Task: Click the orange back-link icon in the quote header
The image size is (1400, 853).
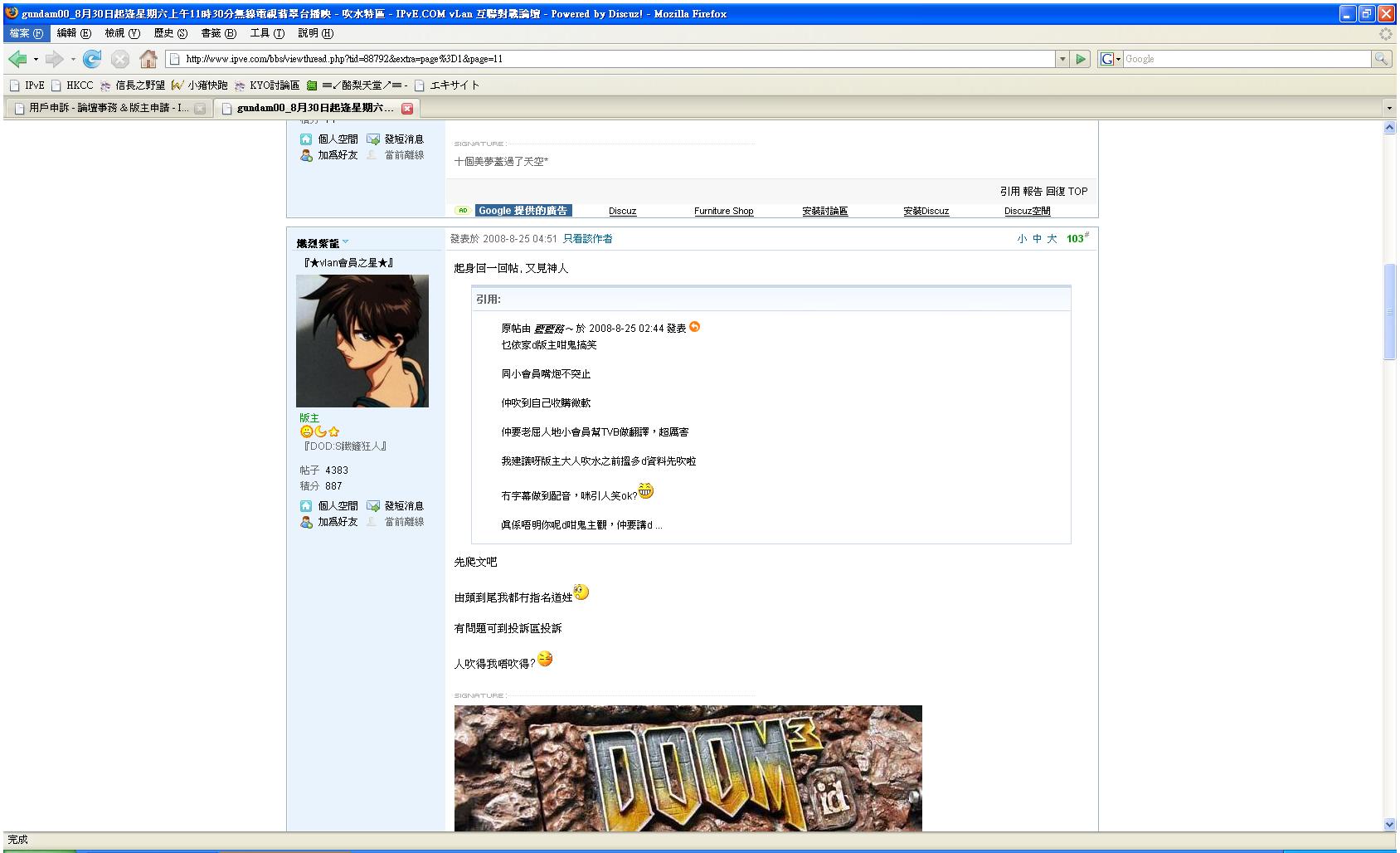Action: pyautogui.click(x=695, y=327)
